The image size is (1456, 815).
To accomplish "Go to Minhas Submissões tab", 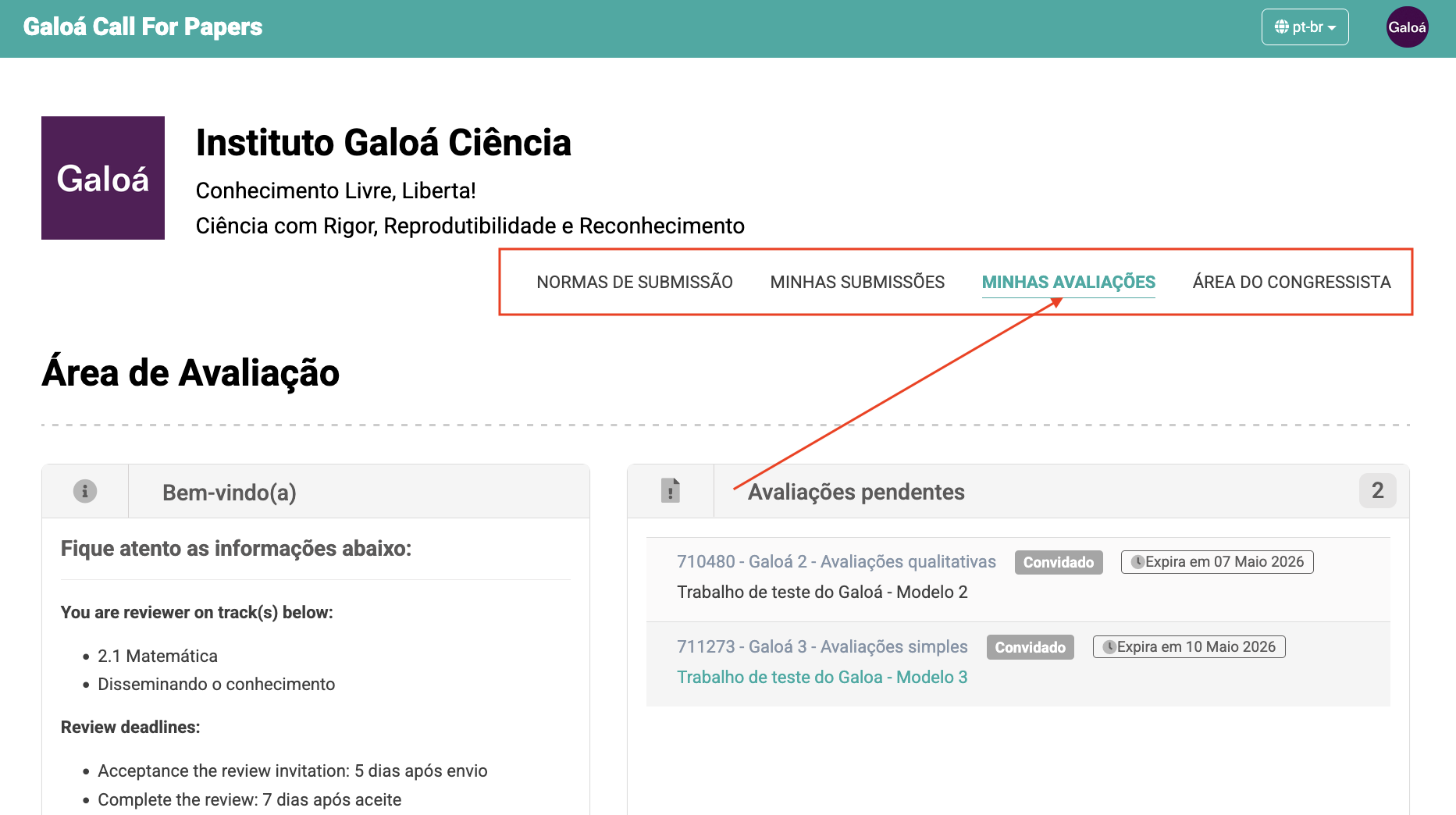I will point(857,282).
